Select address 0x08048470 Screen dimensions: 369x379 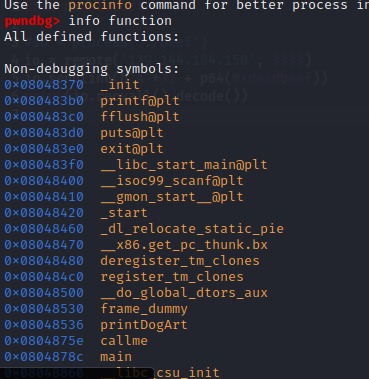click(44, 245)
